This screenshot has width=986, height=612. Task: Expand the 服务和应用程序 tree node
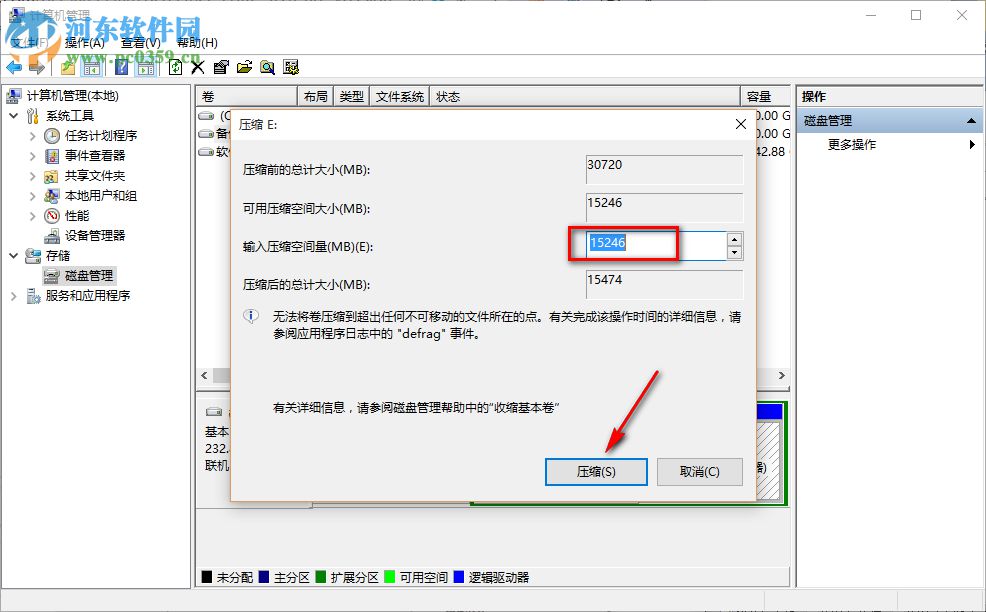pos(14,296)
